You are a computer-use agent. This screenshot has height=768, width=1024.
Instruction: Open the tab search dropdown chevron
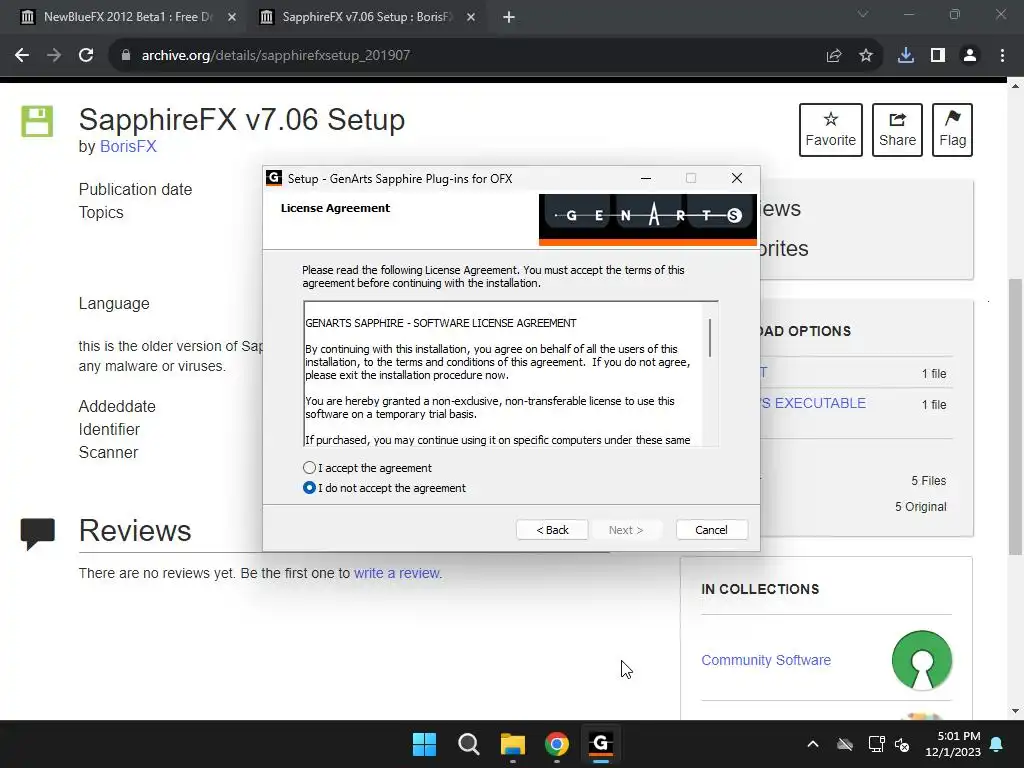point(863,14)
